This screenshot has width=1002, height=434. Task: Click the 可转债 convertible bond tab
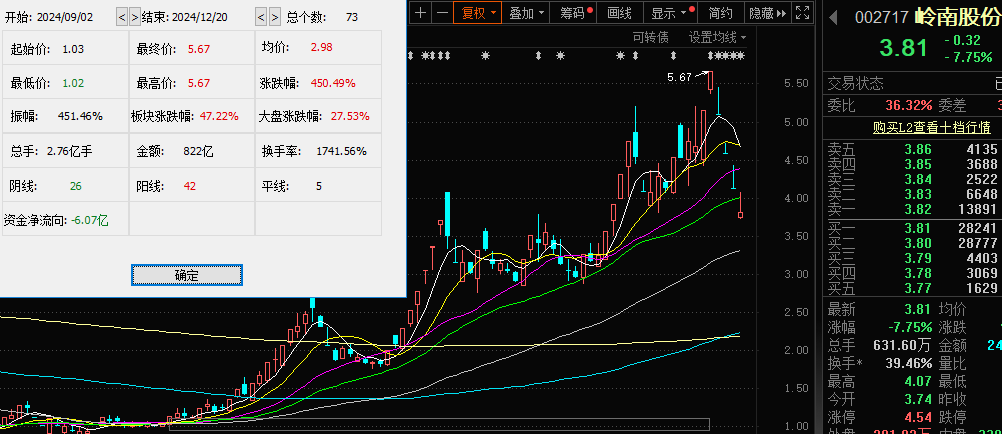pos(650,37)
